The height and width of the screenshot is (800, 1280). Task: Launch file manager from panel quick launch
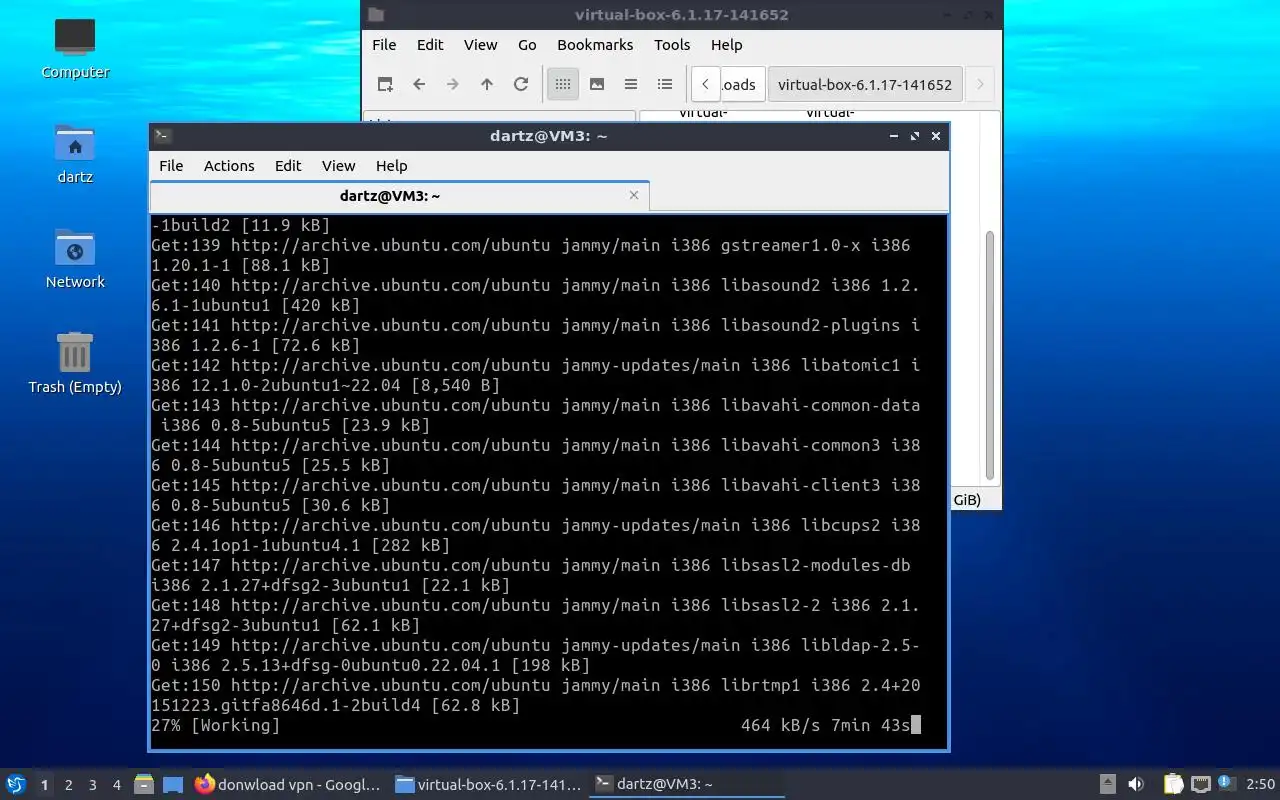pos(144,785)
